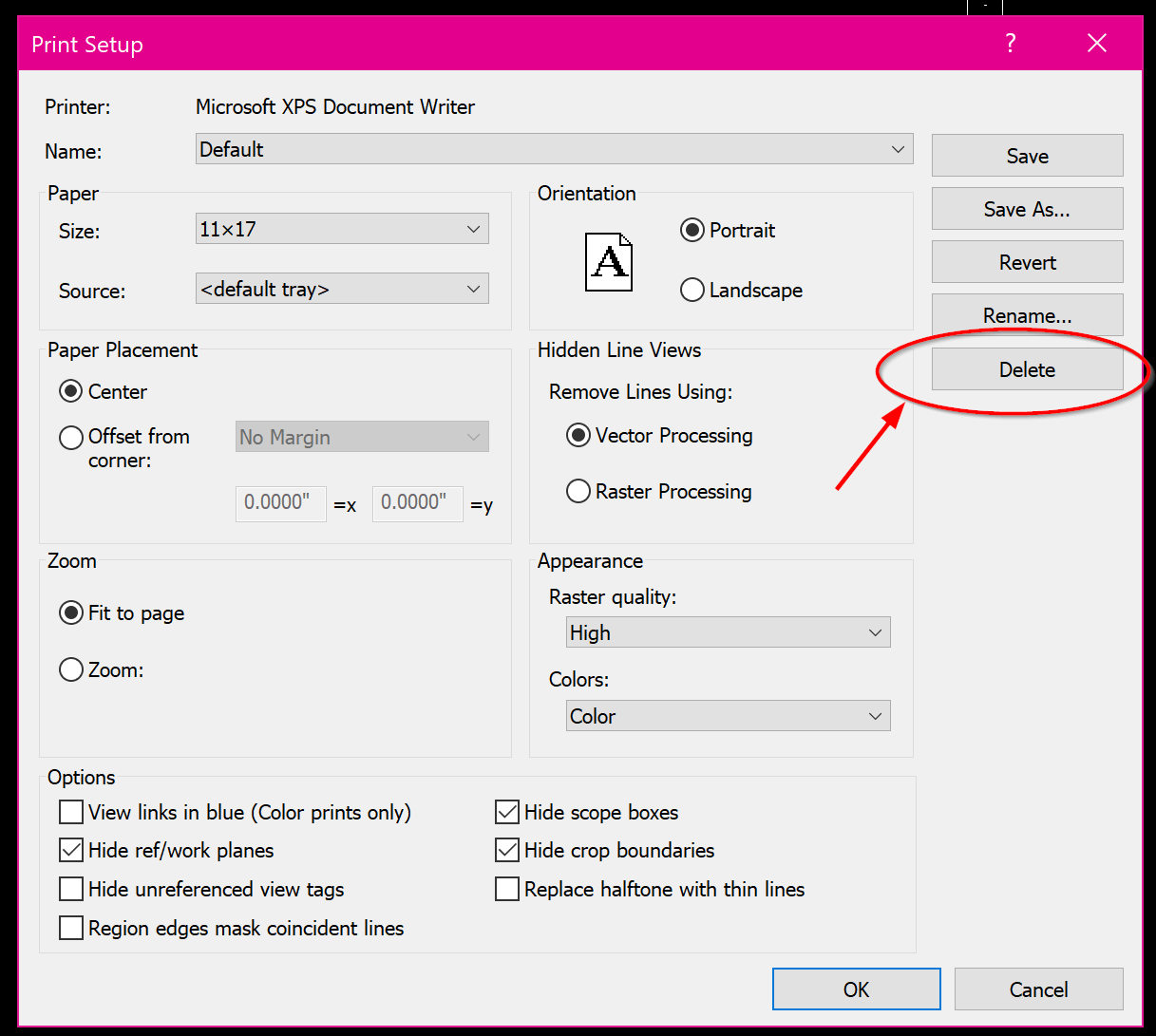Image resolution: width=1156 pixels, height=1036 pixels.
Task: Select Landscape orientation
Action: (692, 290)
